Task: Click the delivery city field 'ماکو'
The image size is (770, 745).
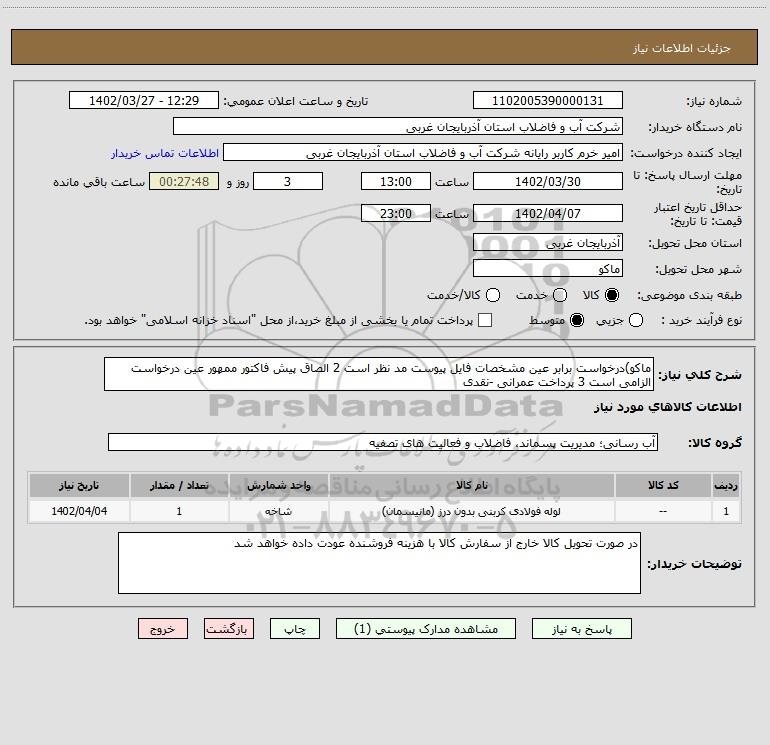Action: coord(548,268)
